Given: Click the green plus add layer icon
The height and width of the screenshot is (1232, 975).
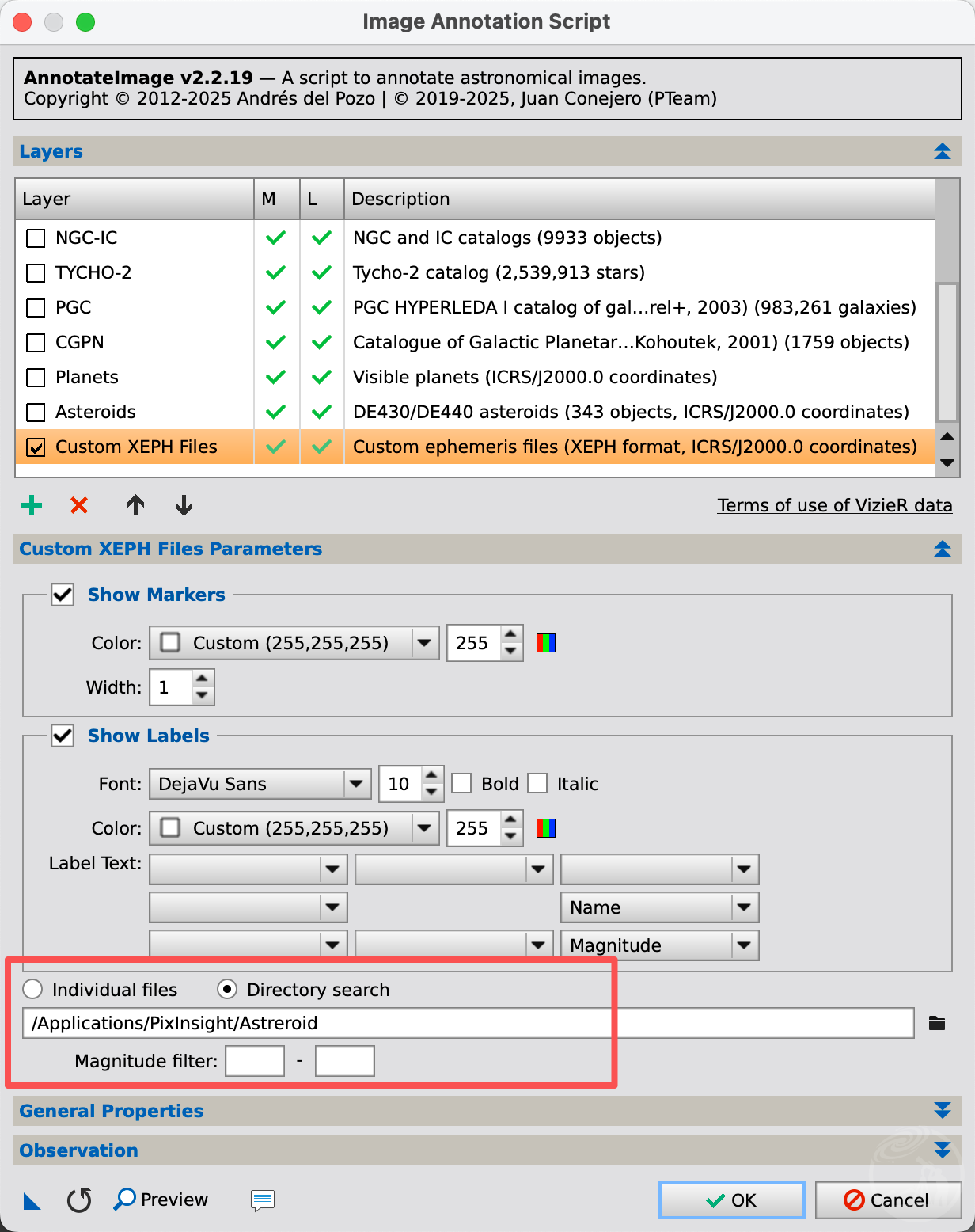Looking at the screenshot, I should (x=32, y=505).
